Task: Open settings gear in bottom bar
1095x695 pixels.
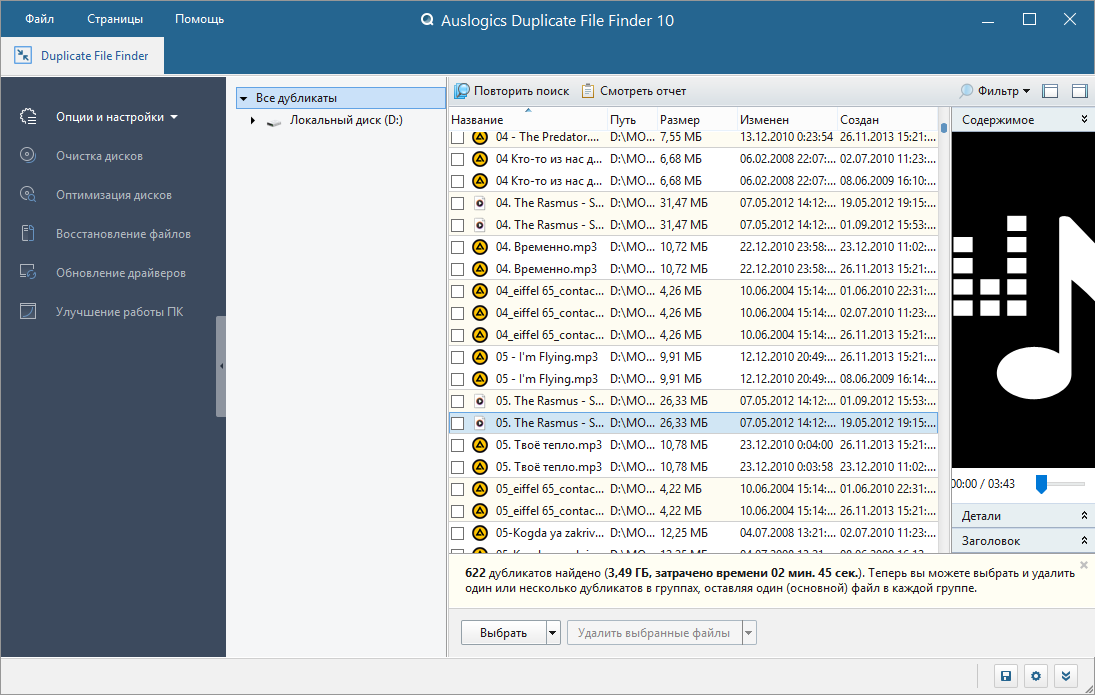Action: point(1036,675)
